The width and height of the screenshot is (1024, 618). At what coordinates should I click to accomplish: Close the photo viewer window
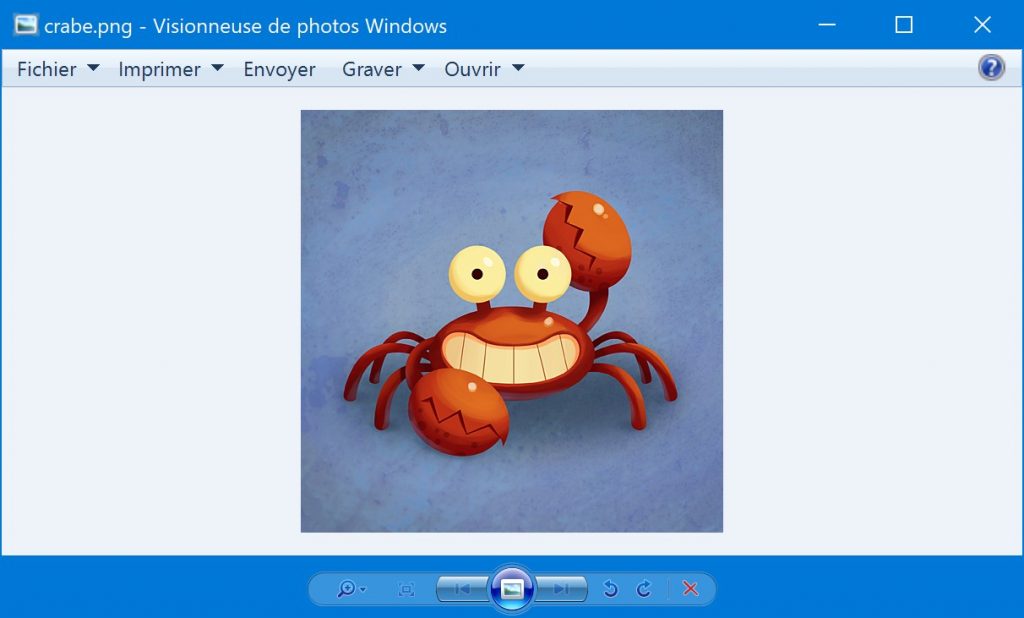click(x=982, y=25)
